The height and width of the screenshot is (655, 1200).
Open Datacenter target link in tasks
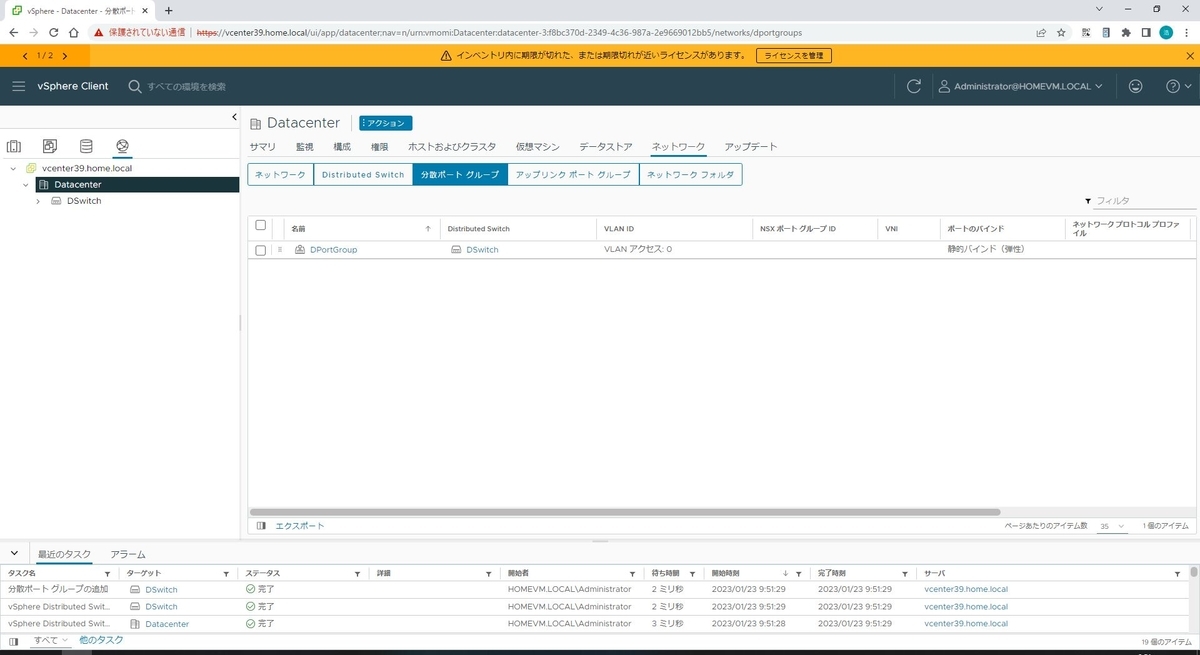(166, 624)
